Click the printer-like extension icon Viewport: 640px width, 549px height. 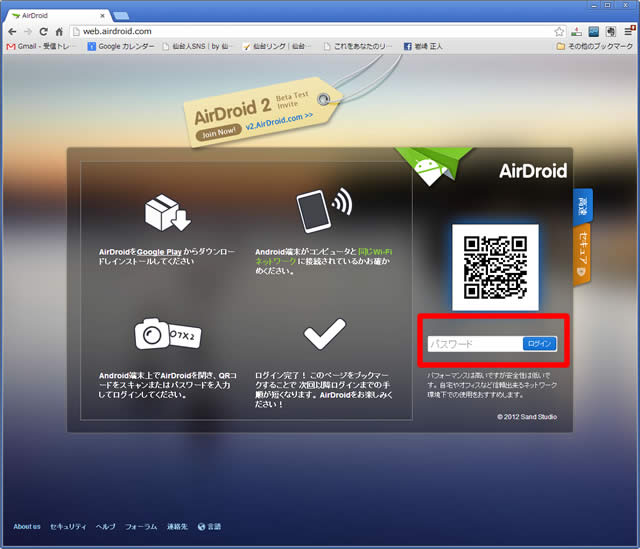611,31
